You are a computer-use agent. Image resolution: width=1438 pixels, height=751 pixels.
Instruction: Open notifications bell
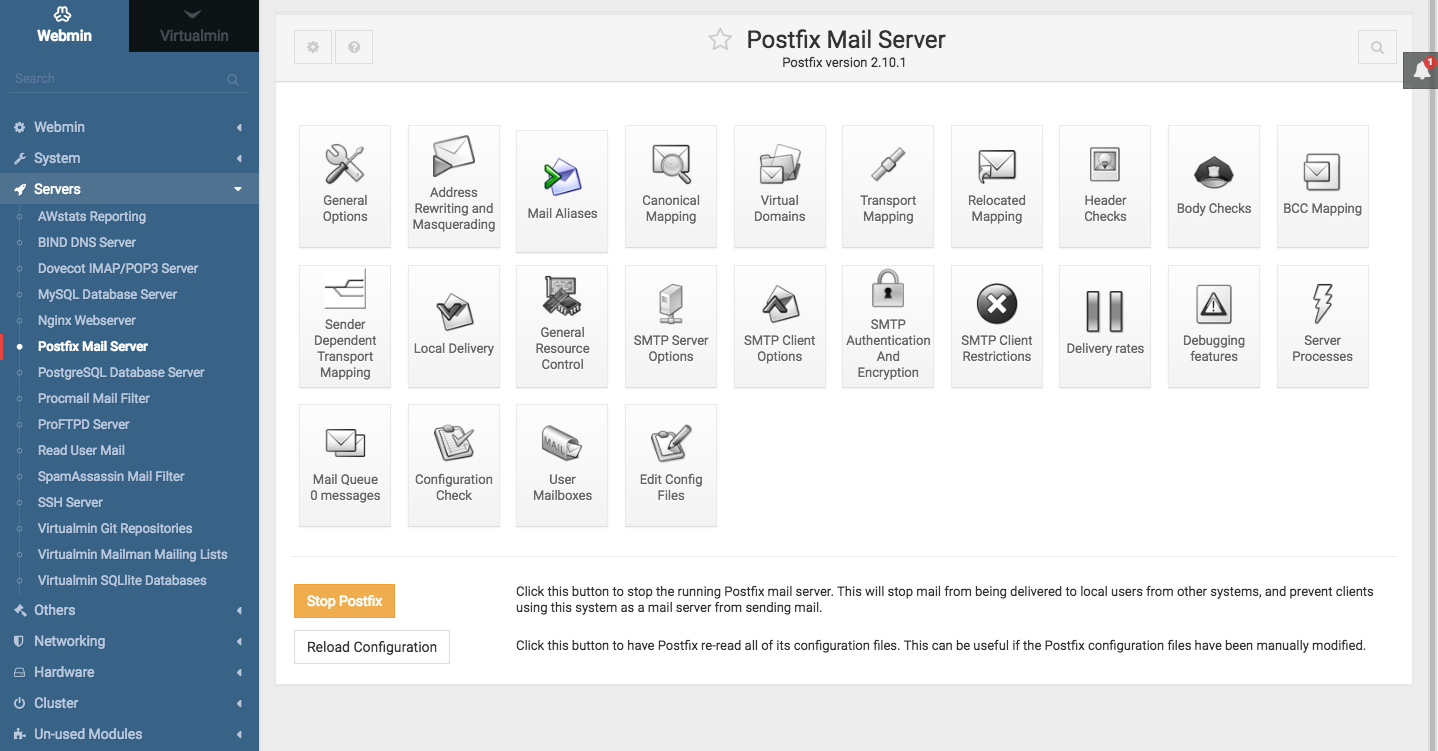point(1421,70)
